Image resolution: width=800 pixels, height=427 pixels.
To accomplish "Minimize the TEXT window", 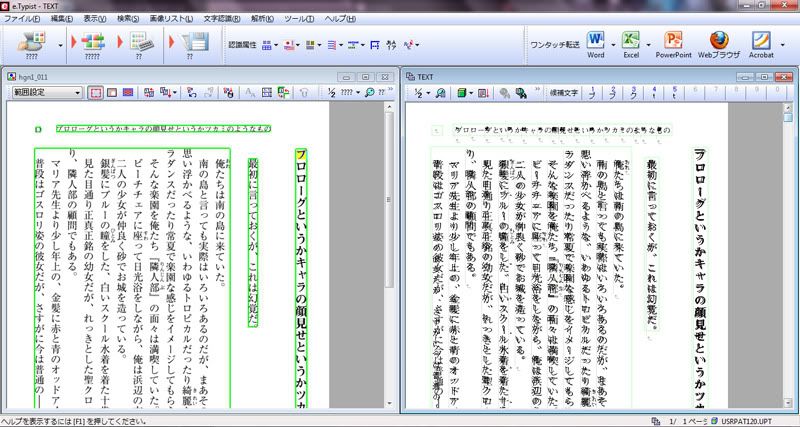I will pyautogui.click(x=746, y=77).
